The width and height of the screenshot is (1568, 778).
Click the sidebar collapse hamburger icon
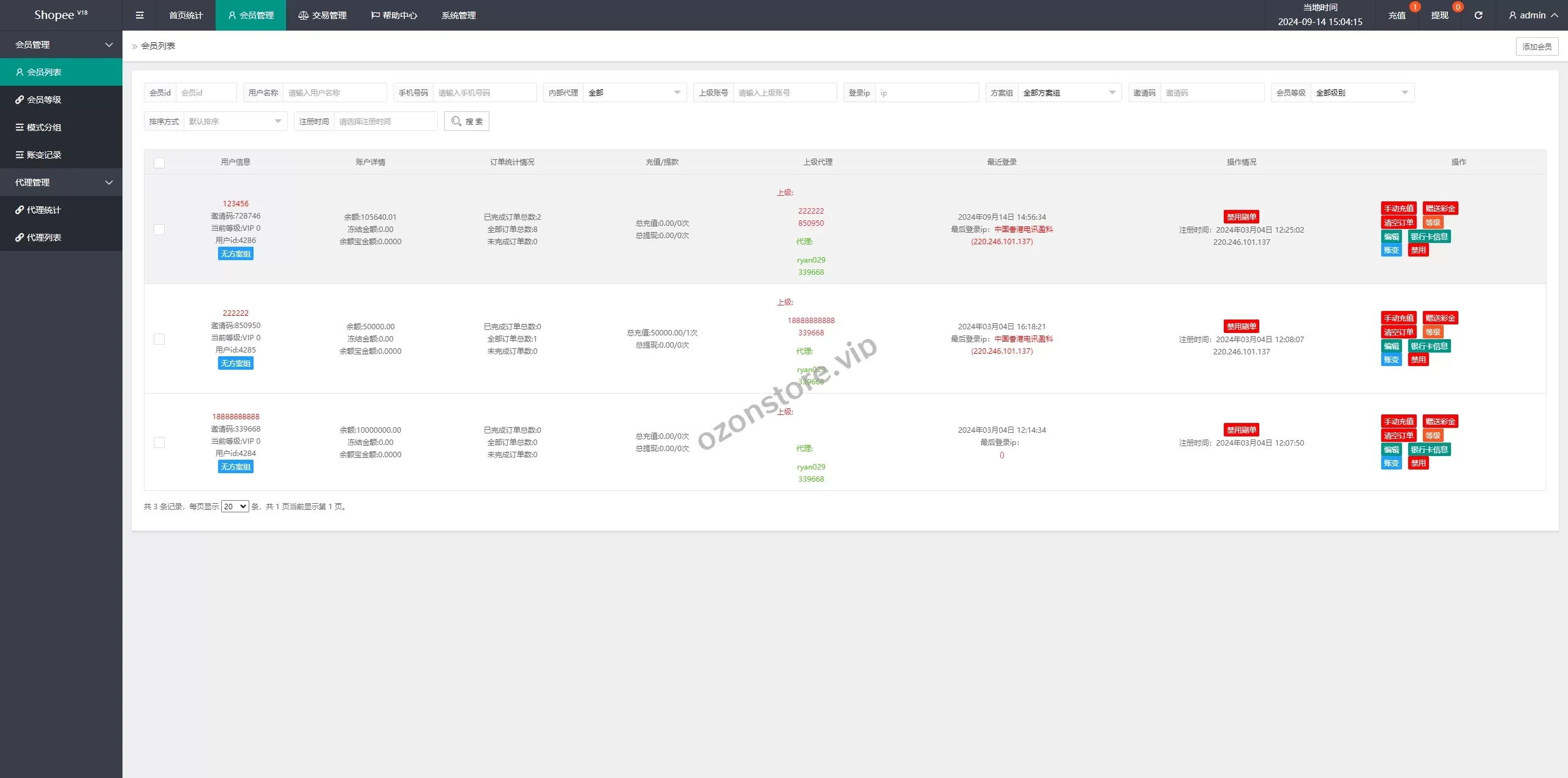point(140,15)
